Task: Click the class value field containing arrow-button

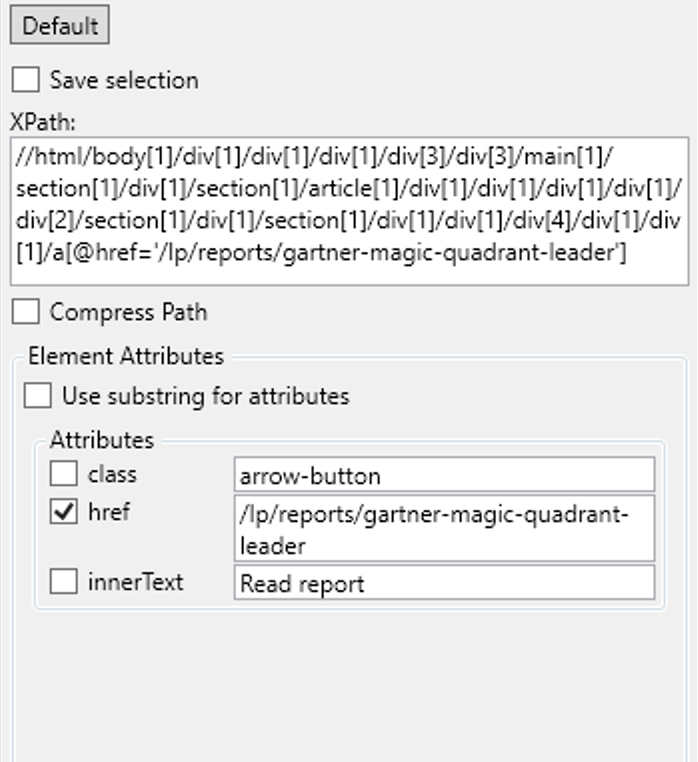Action: pyautogui.click(x=444, y=474)
